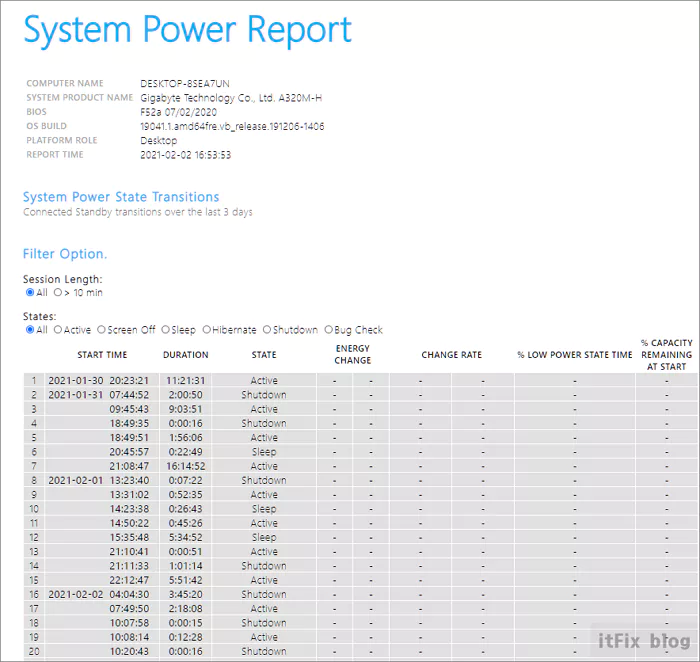Screen dimensions: 700x662
Task: Click duration 3:45:20 in row 16
Action: 186,595
